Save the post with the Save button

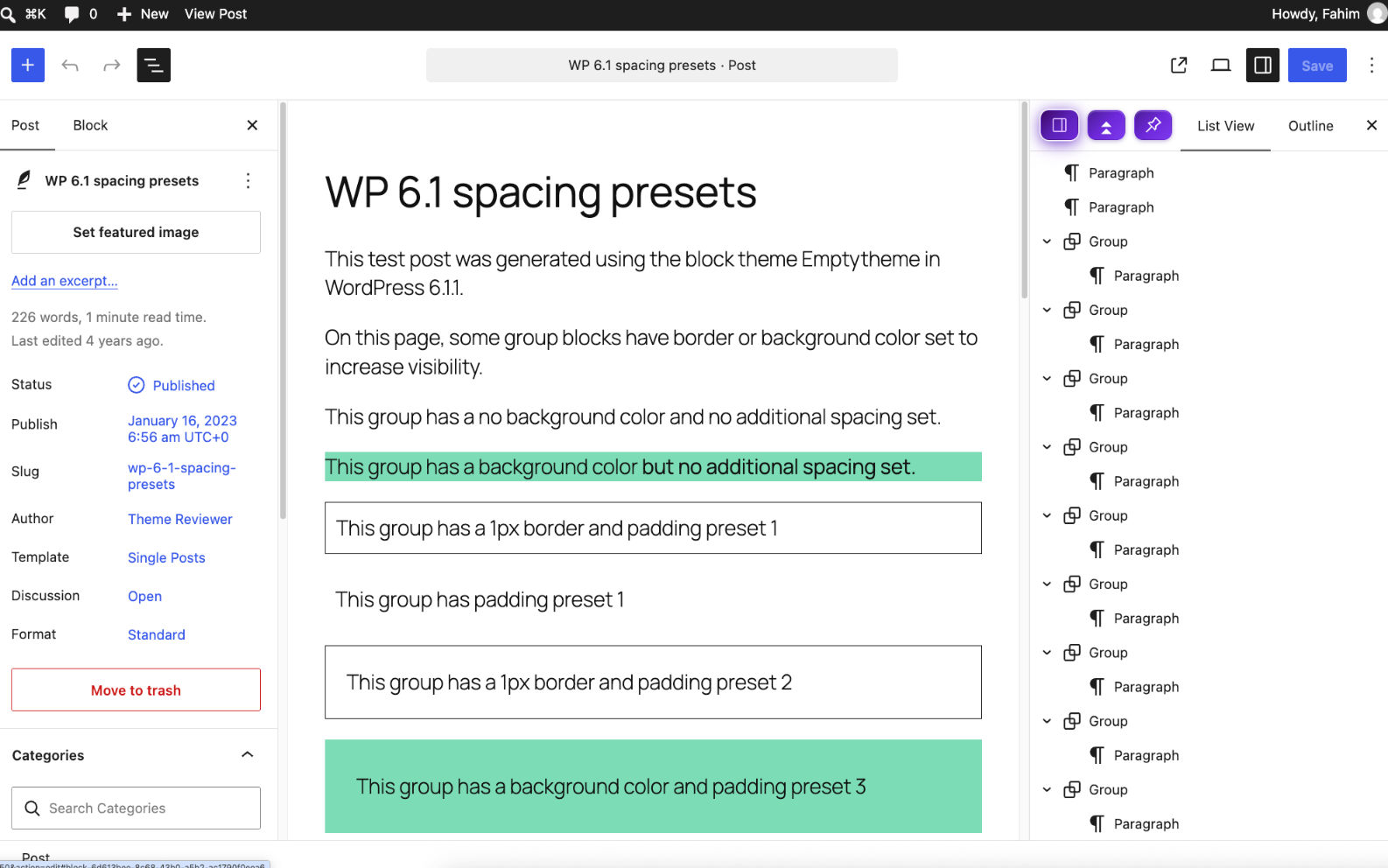coord(1317,65)
